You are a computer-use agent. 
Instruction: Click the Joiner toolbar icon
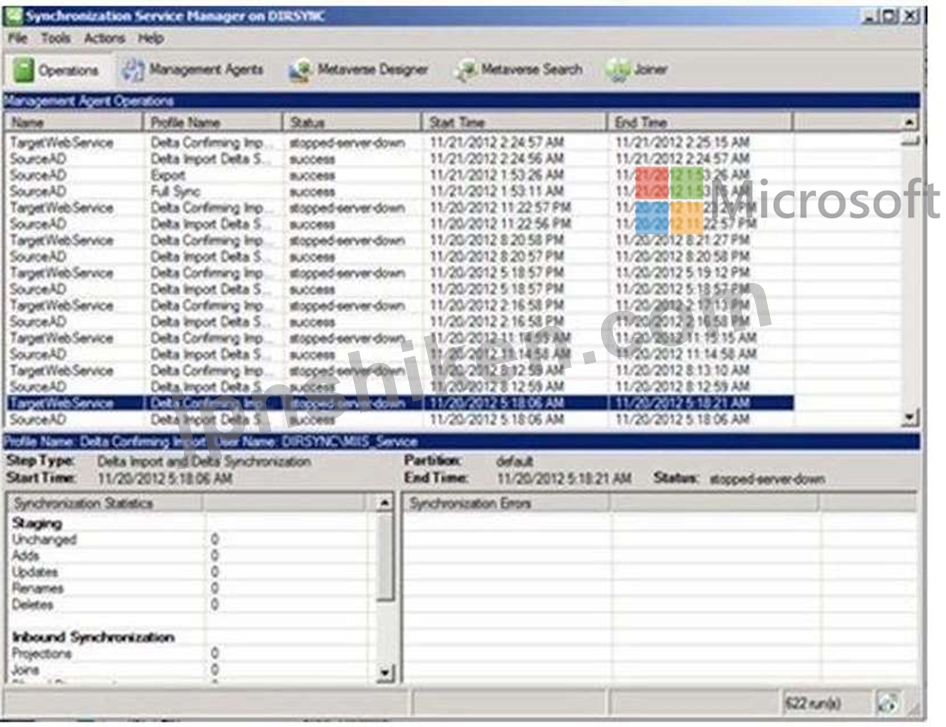pos(618,70)
